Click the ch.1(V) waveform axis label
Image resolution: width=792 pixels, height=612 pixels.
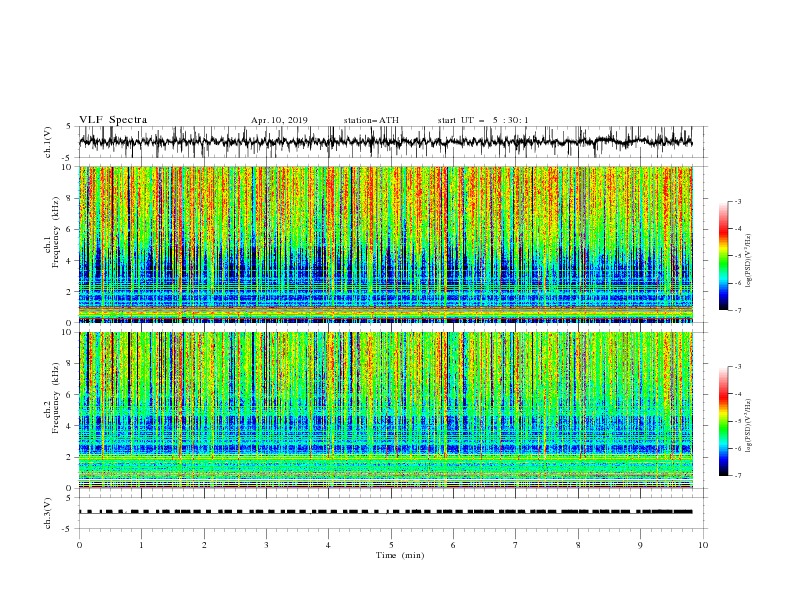click(x=48, y=142)
